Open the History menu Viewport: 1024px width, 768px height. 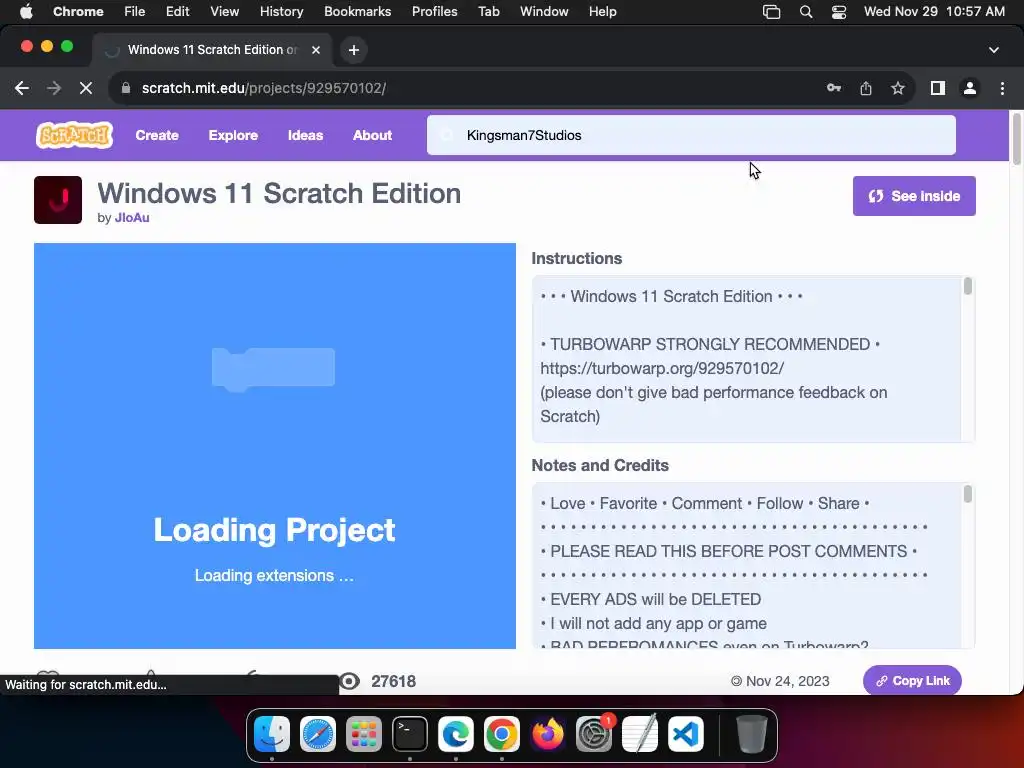click(281, 12)
